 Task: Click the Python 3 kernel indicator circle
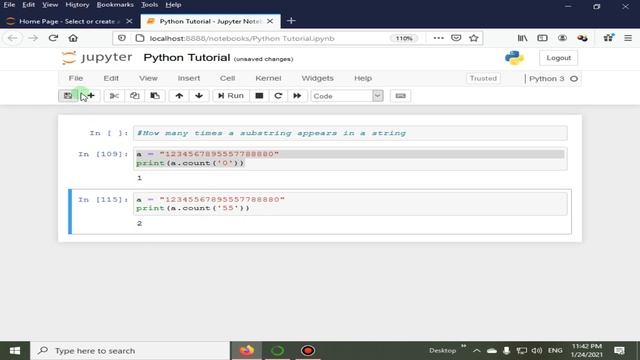(574, 78)
